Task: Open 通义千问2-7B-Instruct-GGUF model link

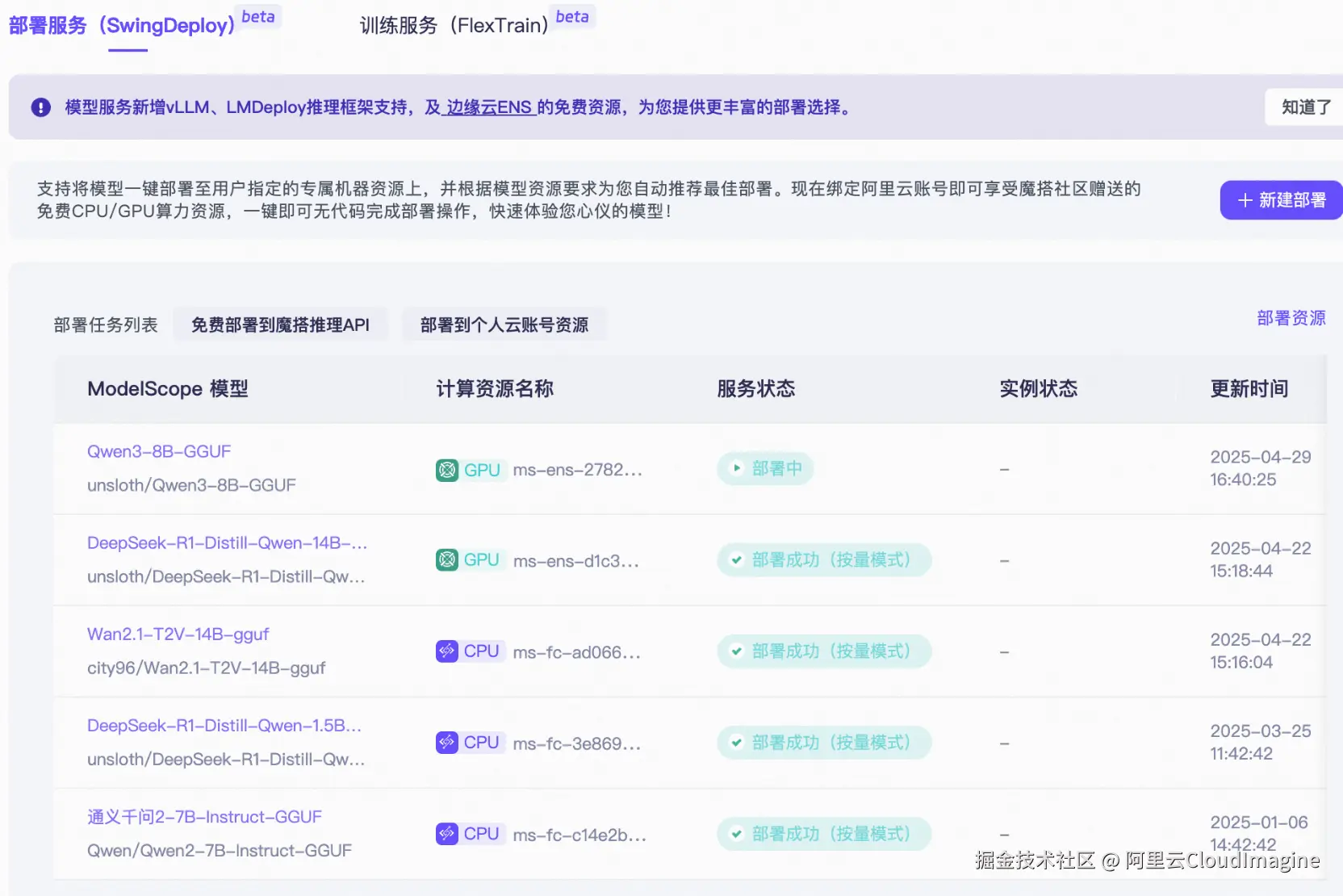Action: tap(204, 816)
